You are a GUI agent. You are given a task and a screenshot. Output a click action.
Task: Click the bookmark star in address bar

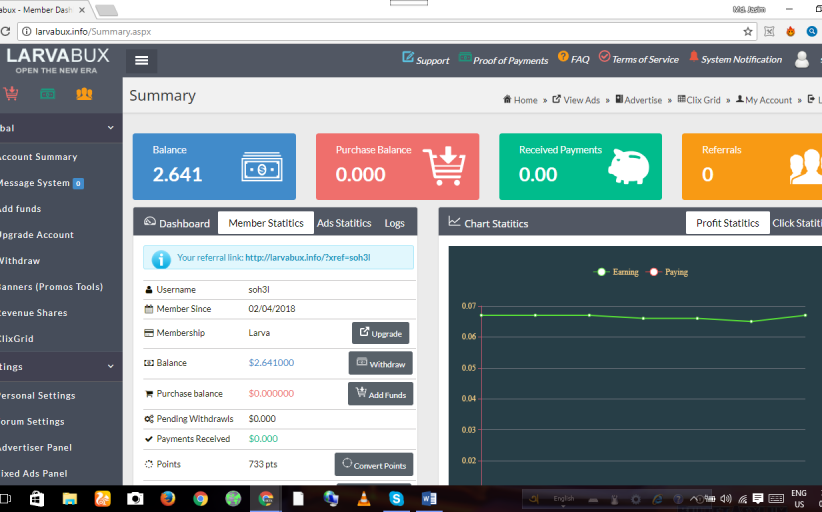click(x=748, y=31)
